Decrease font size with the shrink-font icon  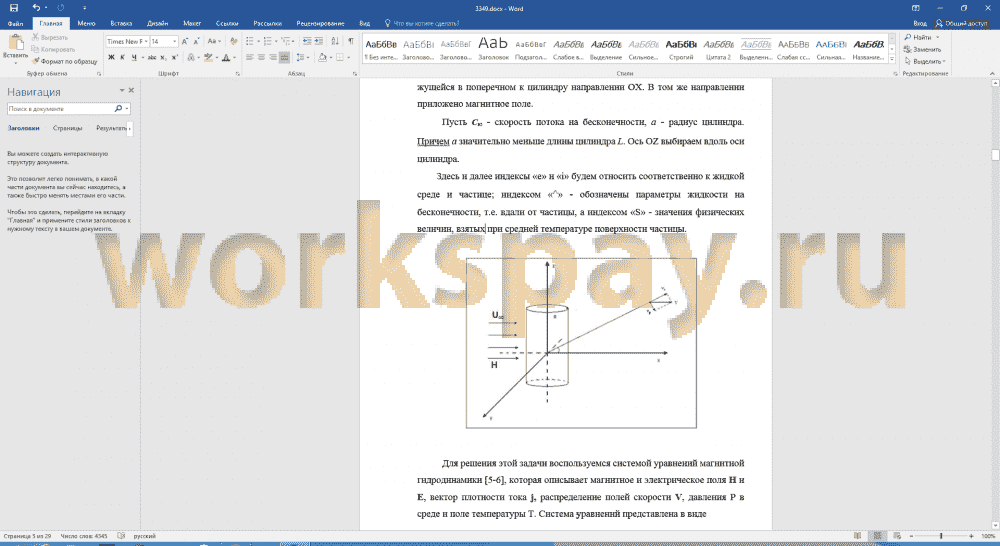tap(196, 41)
